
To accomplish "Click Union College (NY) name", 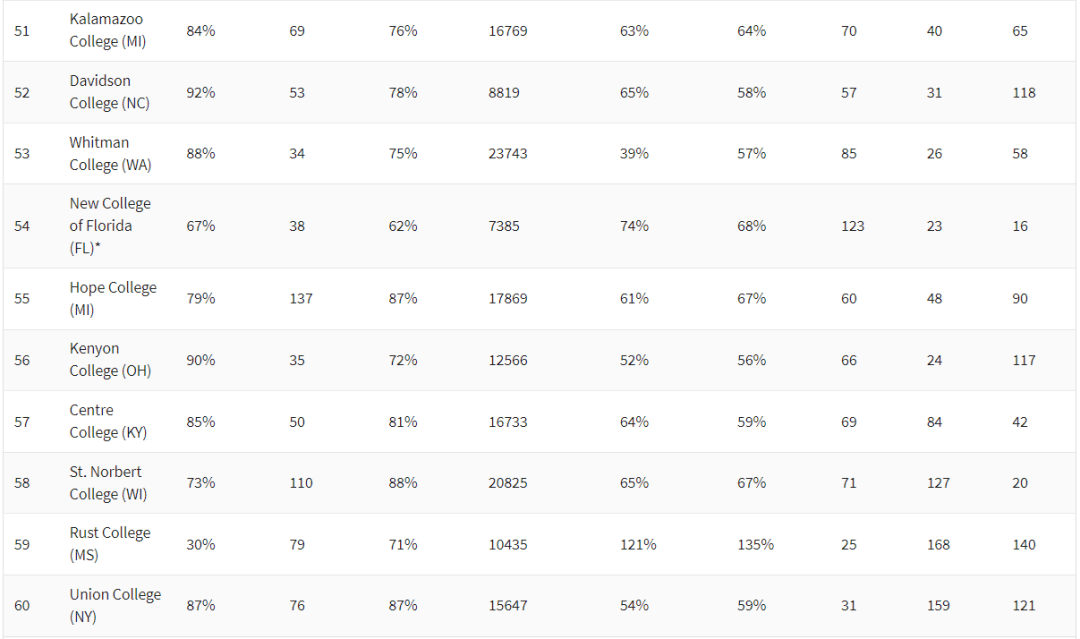I will [114, 605].
